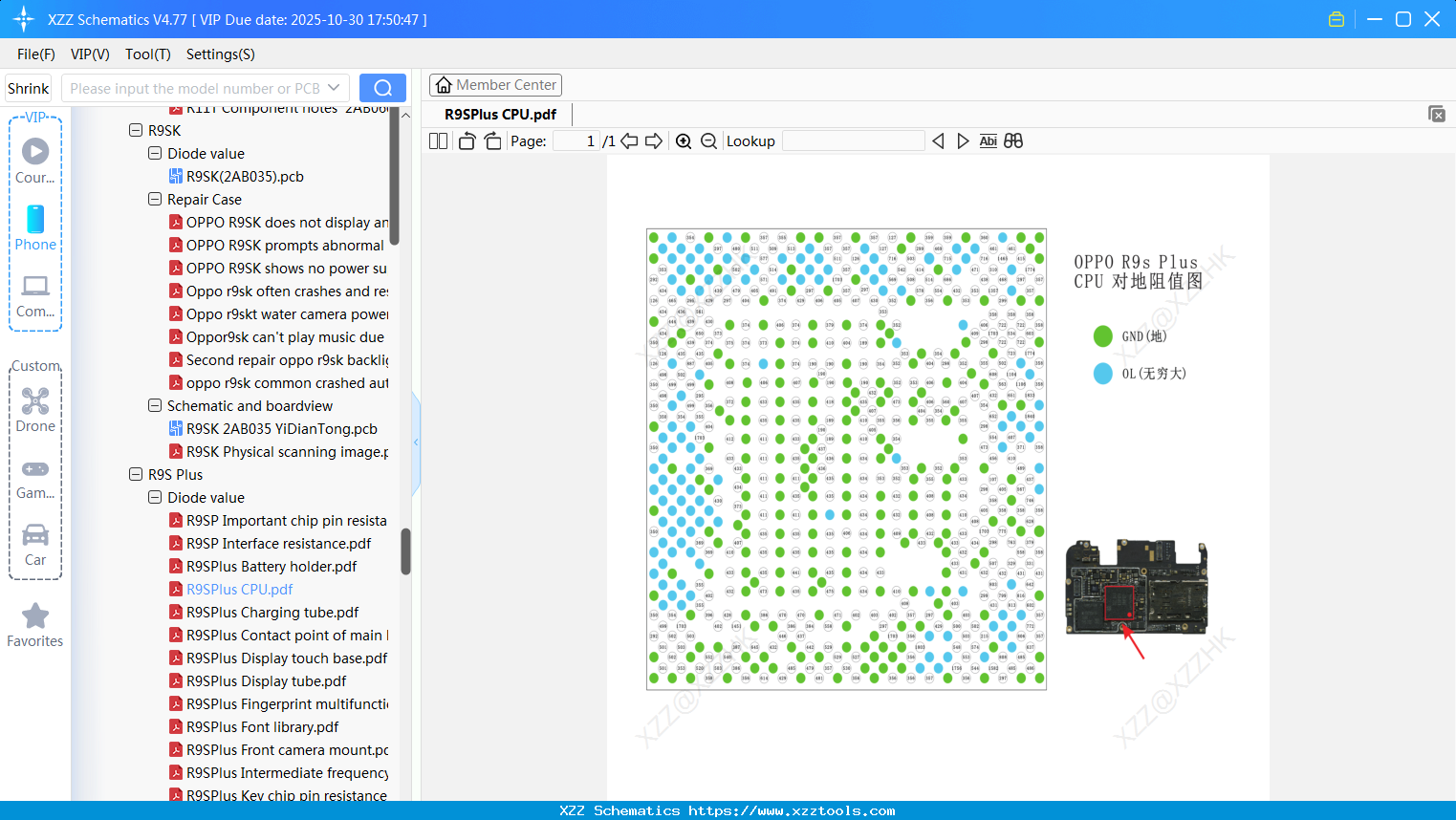Click the XZZ Schematics logo in title bar
The image size is (1456, 820).
[24, 19]
